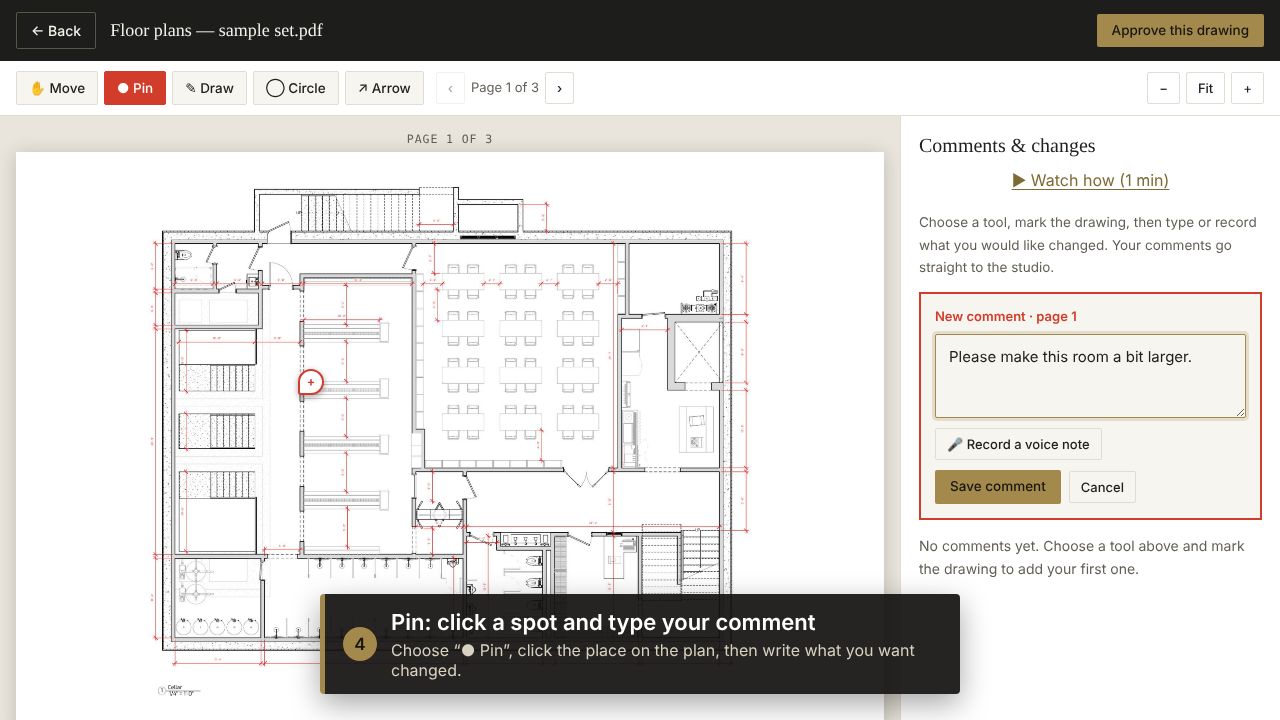Zoom out with the minus button
1280x720 pixels.
click(x=1163, y=88)
